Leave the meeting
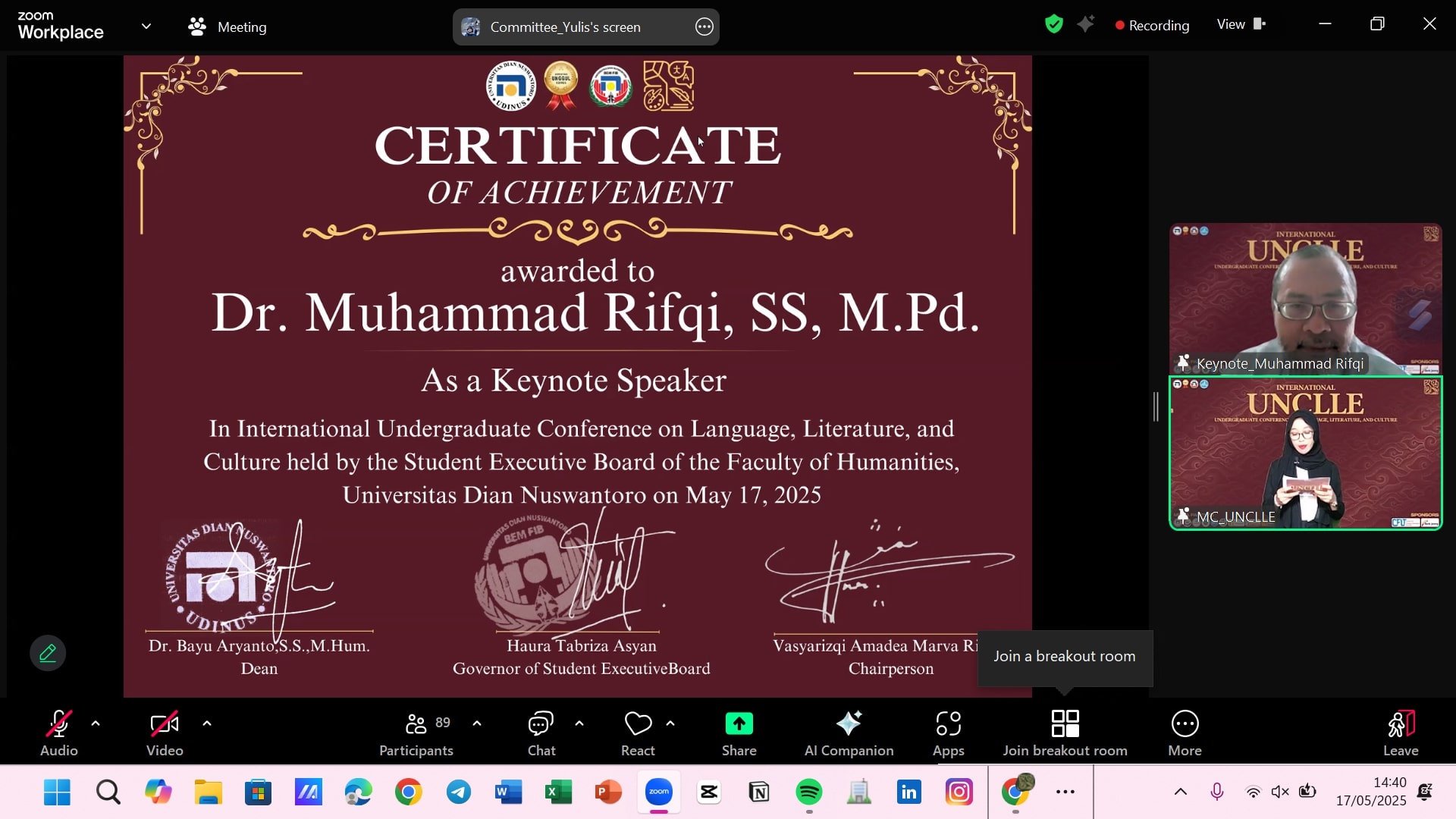 click(1401, 733)
